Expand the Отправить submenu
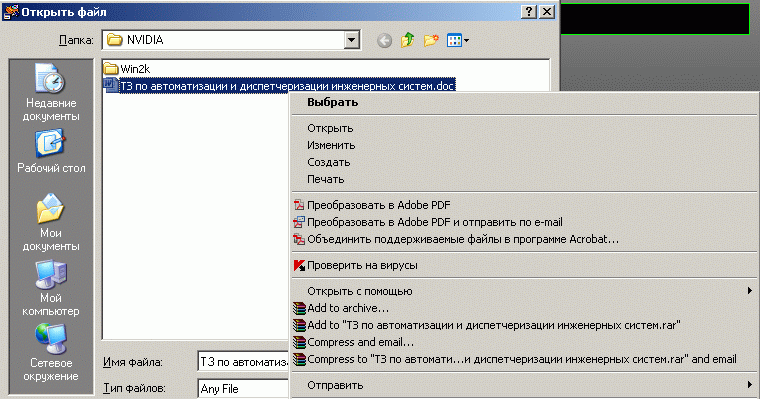760x399 pixels. point(524,385)
